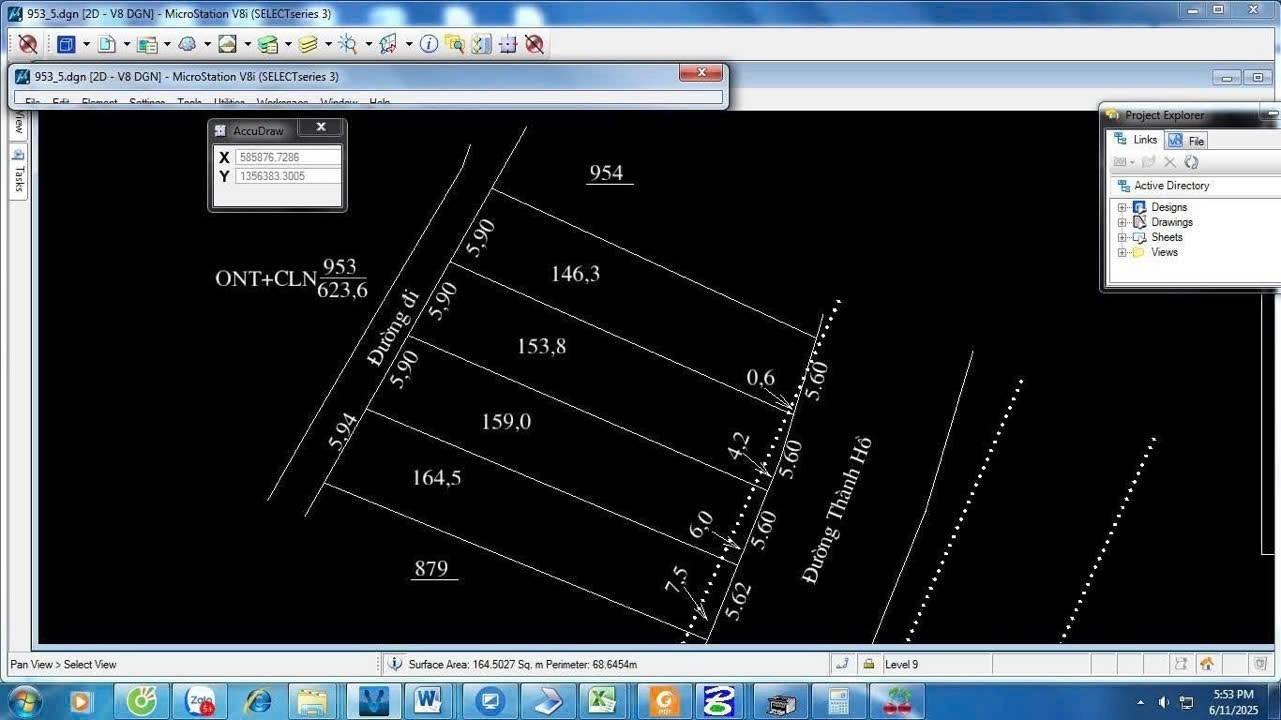Select Drawings item in Project Explorer
The width and height of the screenshot is (1281, 720).
point(1171,222)
